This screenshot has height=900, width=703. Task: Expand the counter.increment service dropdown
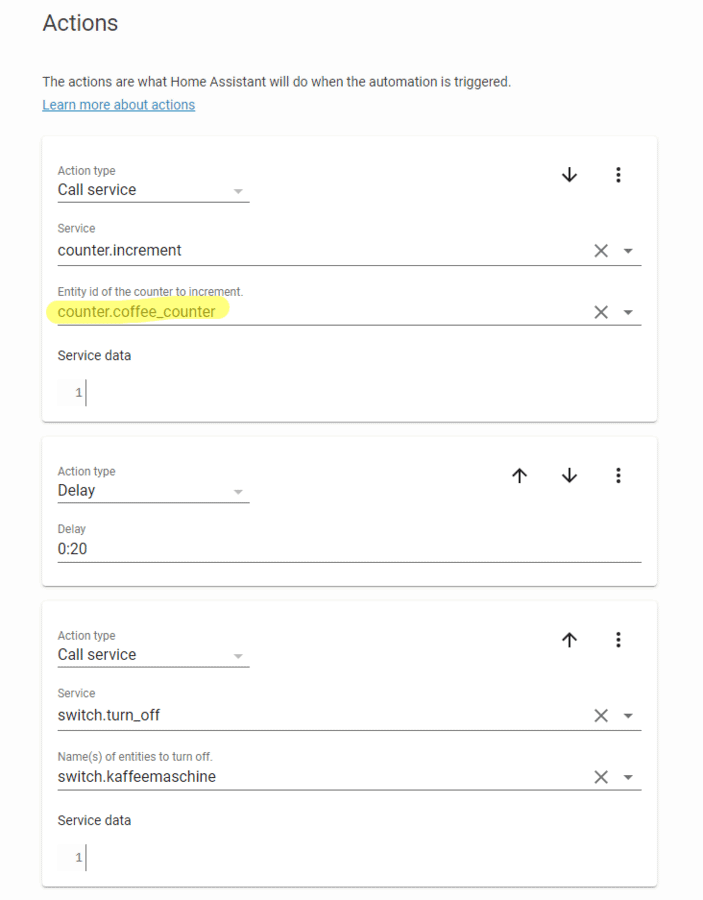click(628, 251)
